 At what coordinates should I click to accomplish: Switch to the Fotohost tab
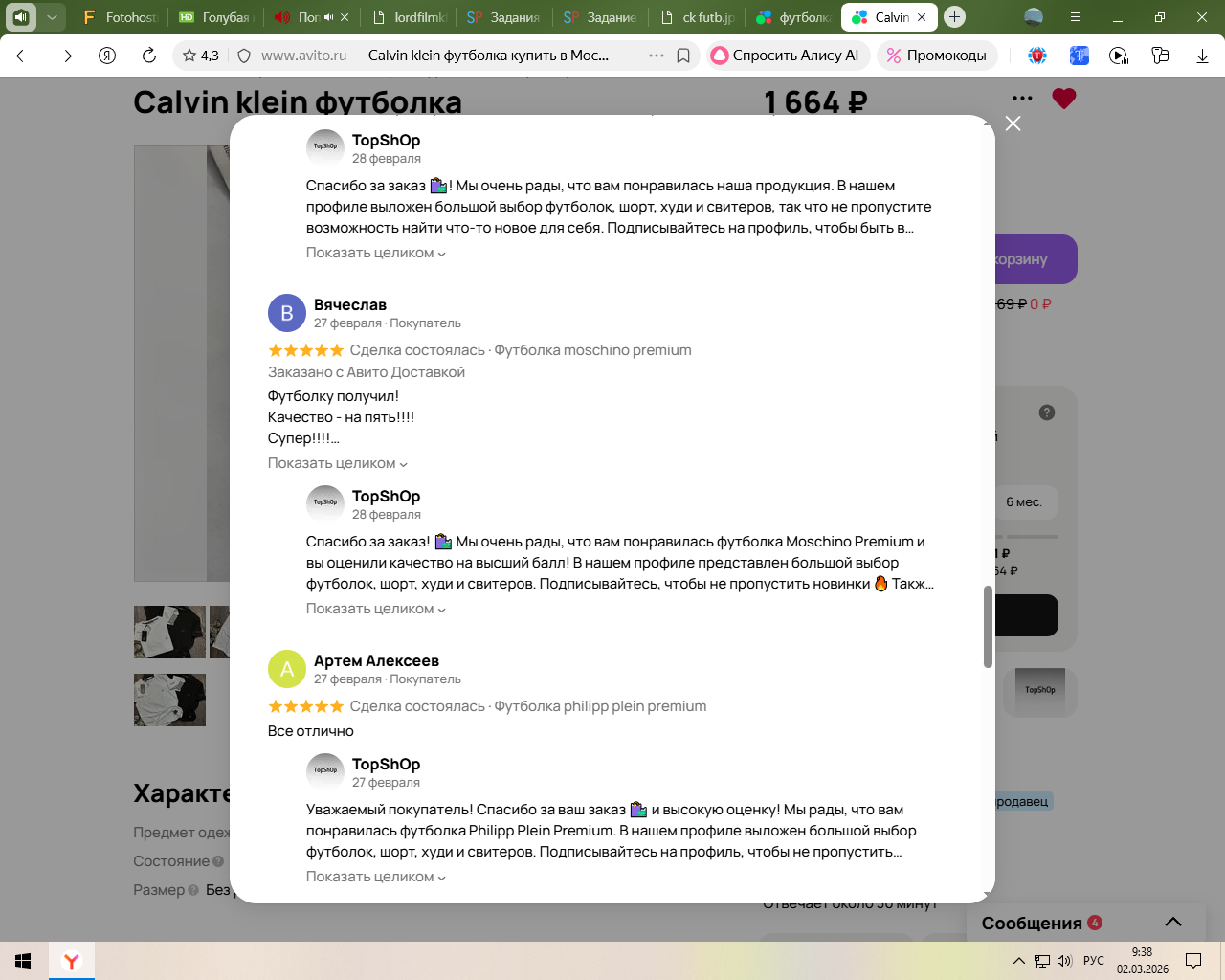(x=120, y=17)
